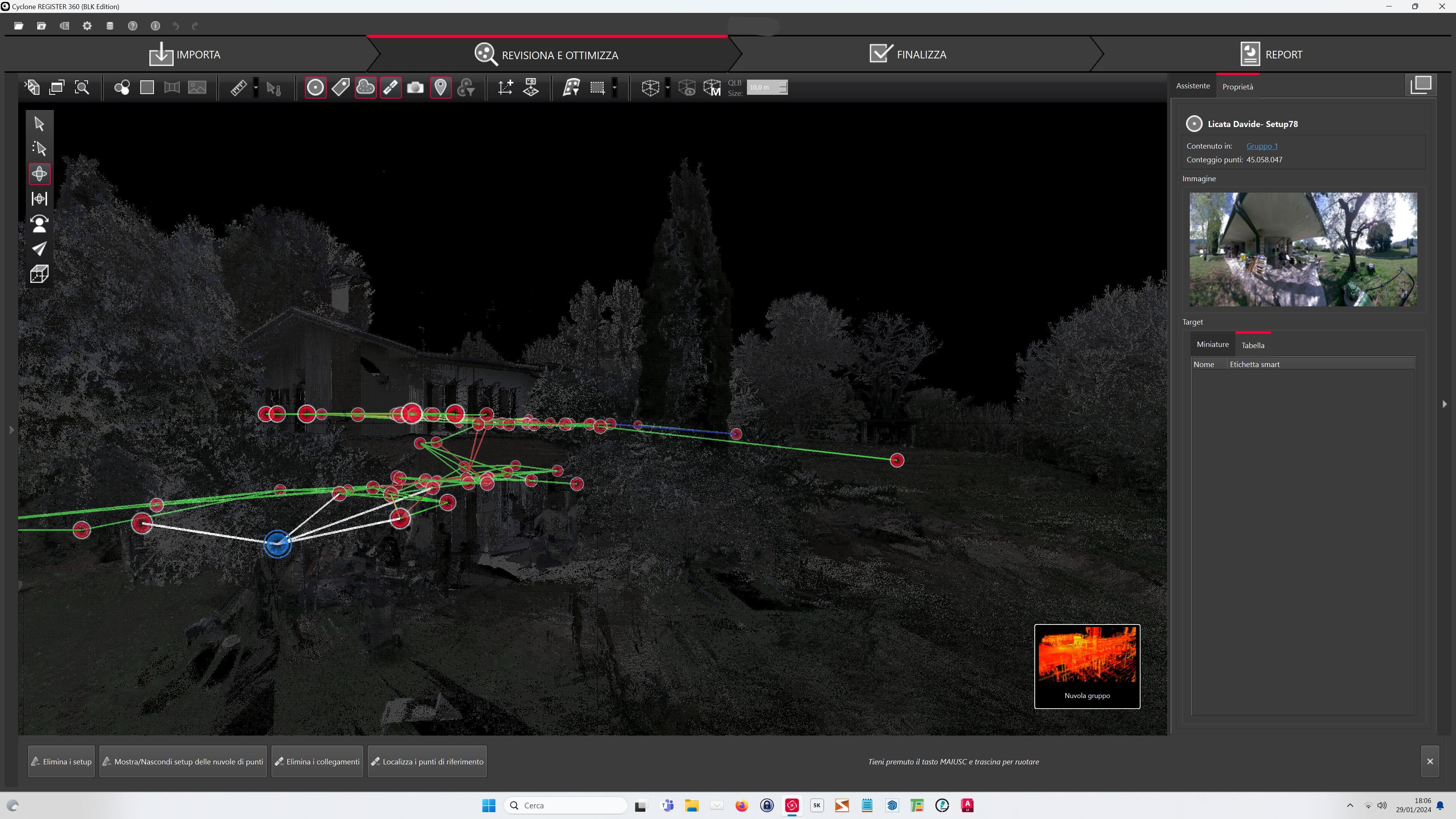Toggle point cloud visibility cloud icon
Viewport: 1456px width, 819px height.
366,88
